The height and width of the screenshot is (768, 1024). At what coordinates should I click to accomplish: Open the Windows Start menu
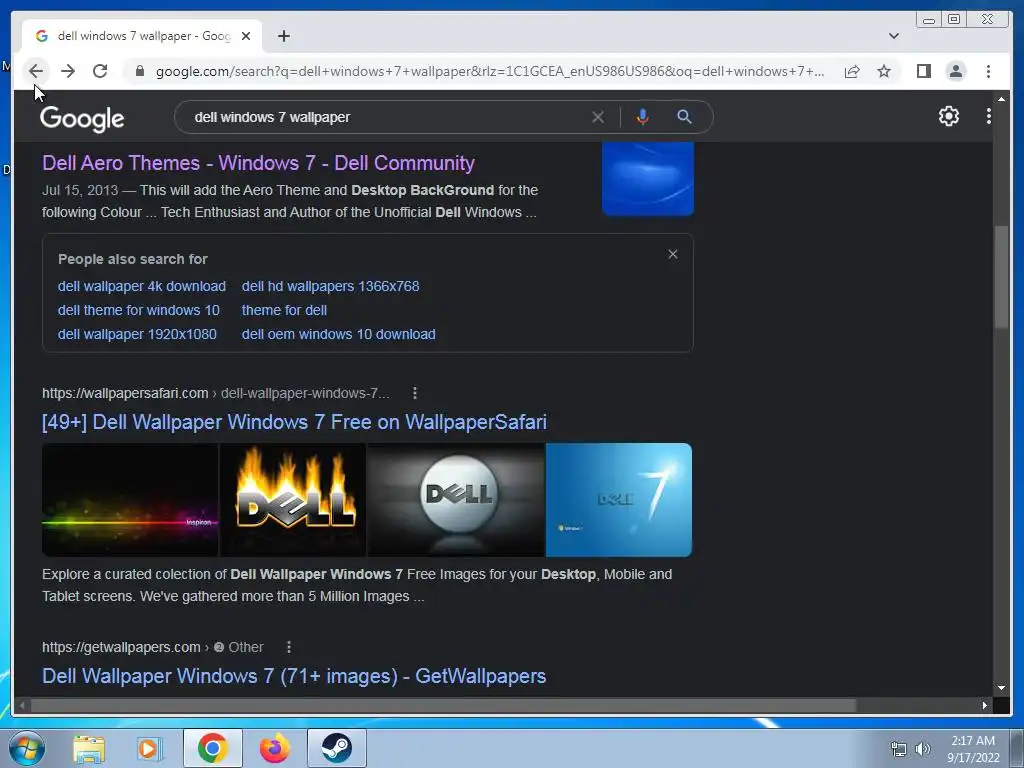[27, 748]
